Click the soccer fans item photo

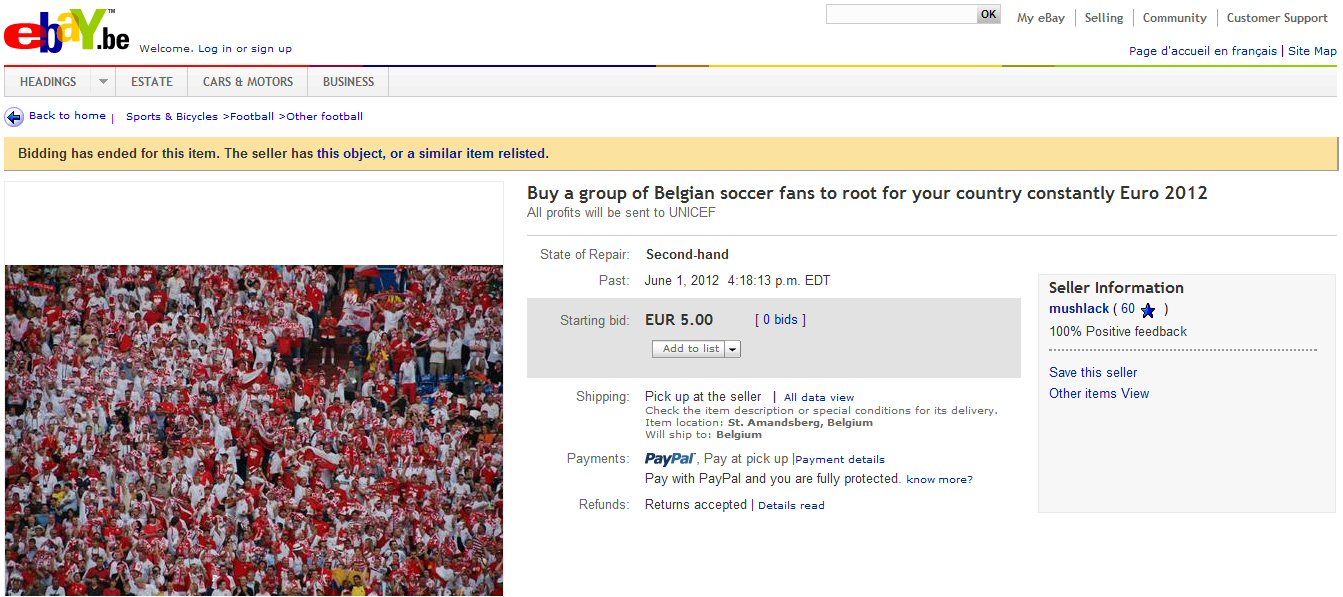coord(254,430)
